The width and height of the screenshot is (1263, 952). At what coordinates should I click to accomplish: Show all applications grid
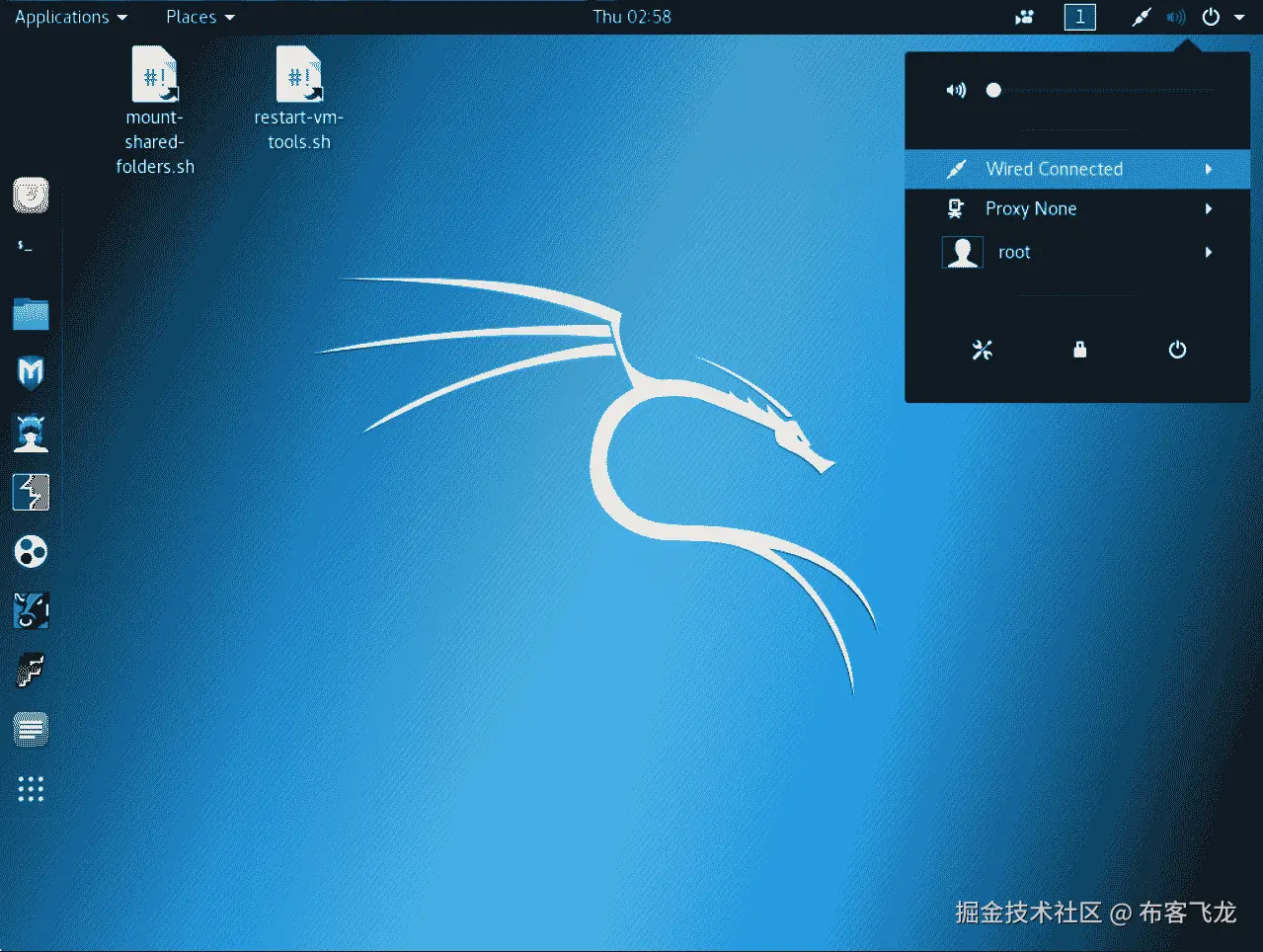click(31, 789)
